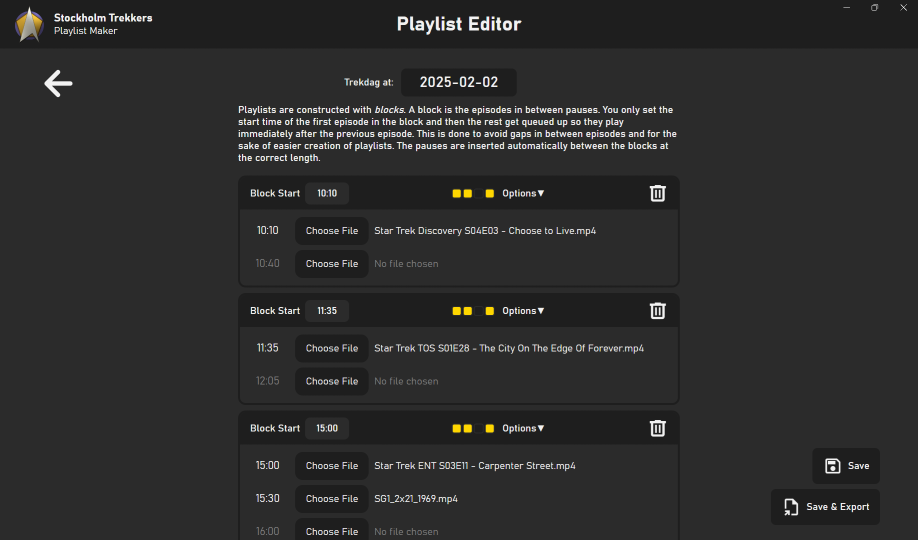Image resolution: width=918 pixels, height=540 pixels.
Task: Edit the 11:35 Block Start time field
Action: (327, 310)
